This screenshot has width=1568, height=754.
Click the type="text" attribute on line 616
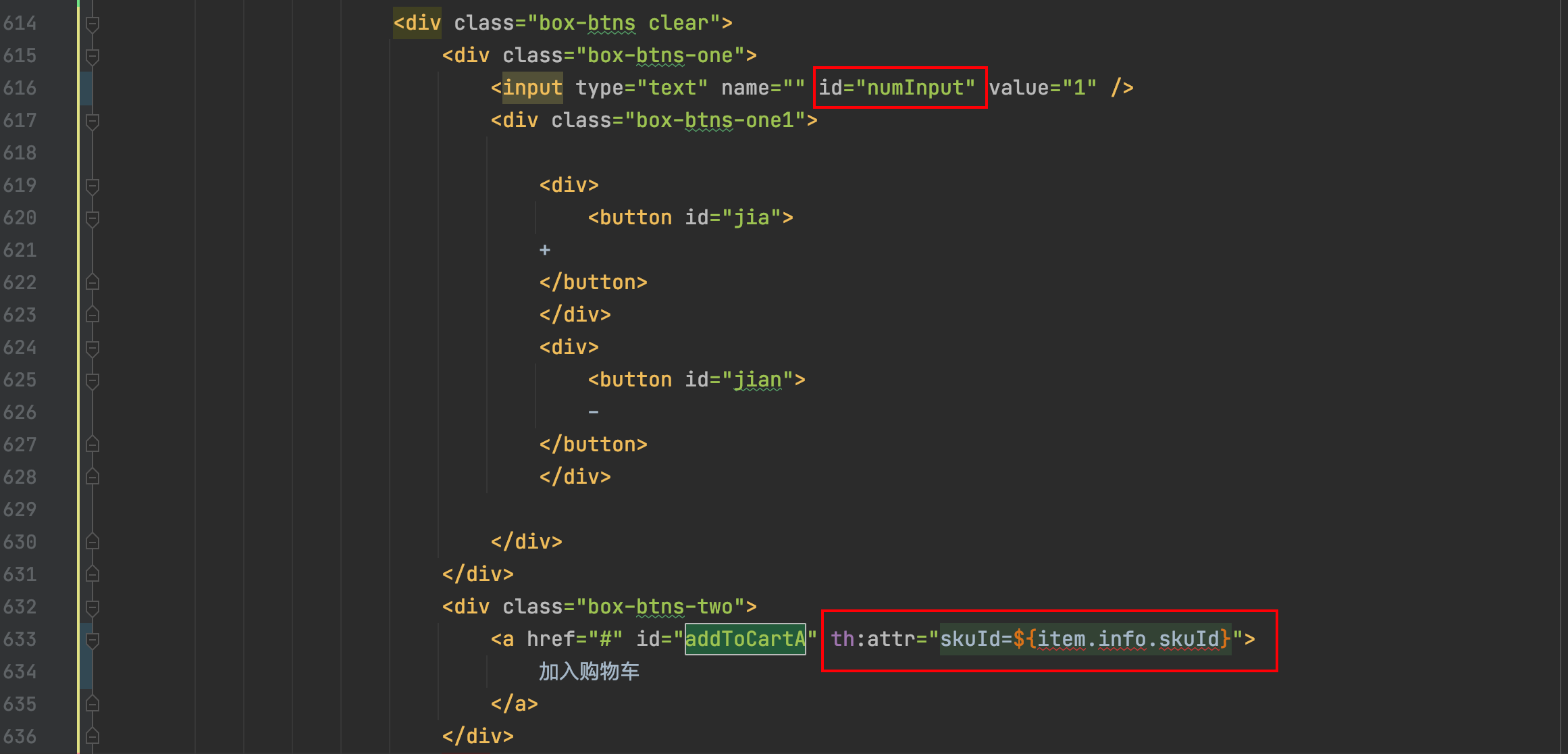tap(642, 88)
